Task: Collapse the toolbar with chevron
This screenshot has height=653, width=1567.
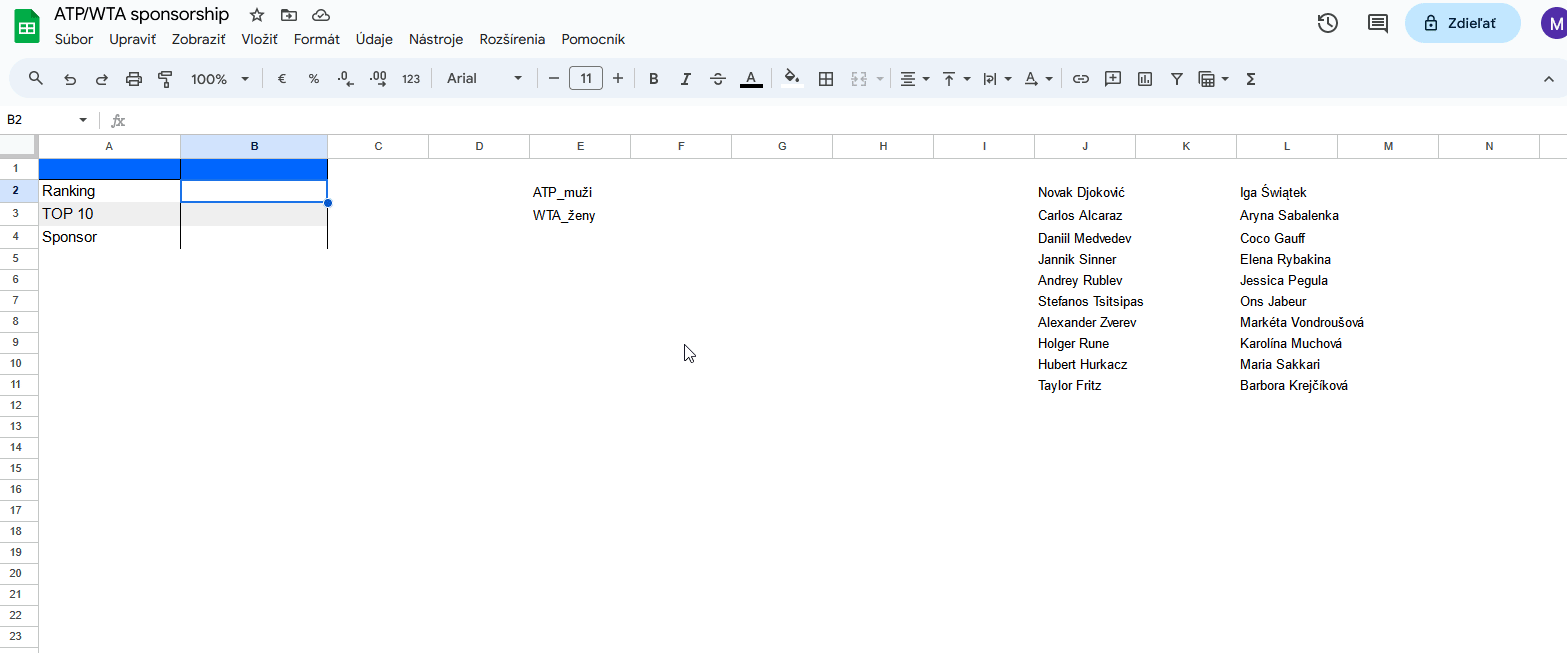Action: pyautogui.click(x=1549, y=79)
